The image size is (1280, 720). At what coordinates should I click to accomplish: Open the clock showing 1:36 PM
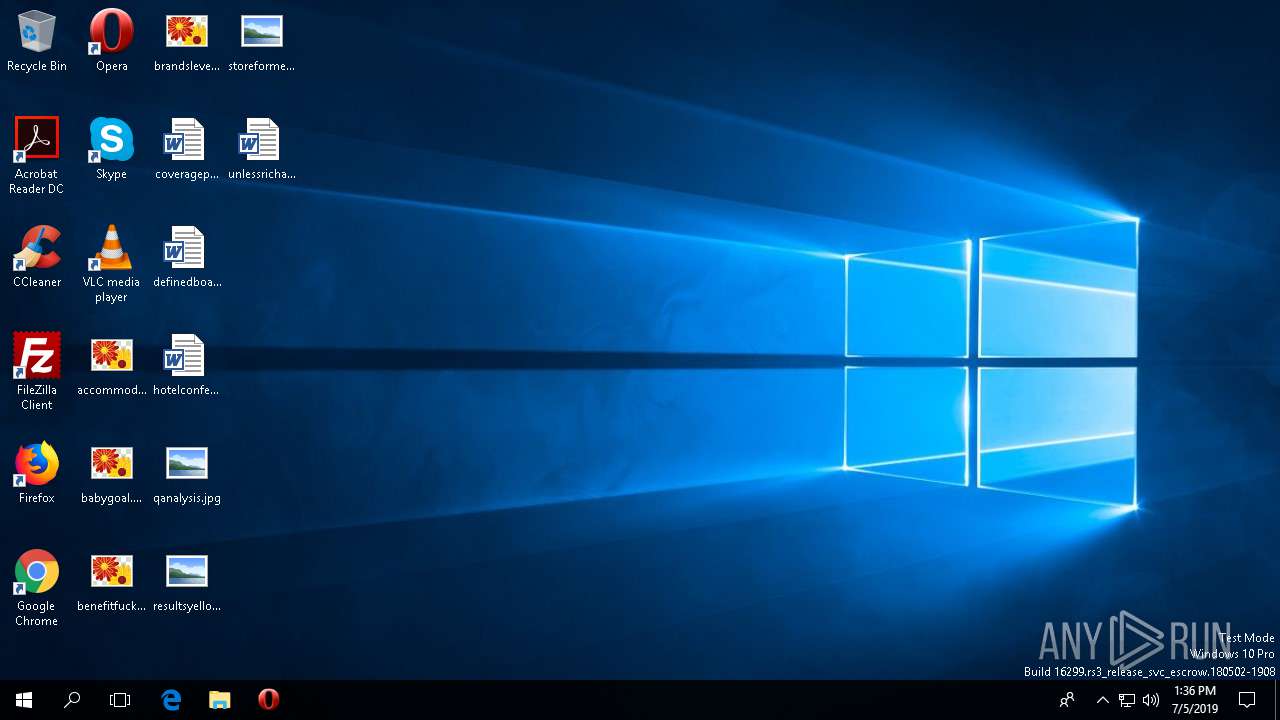click(1195, 700)
